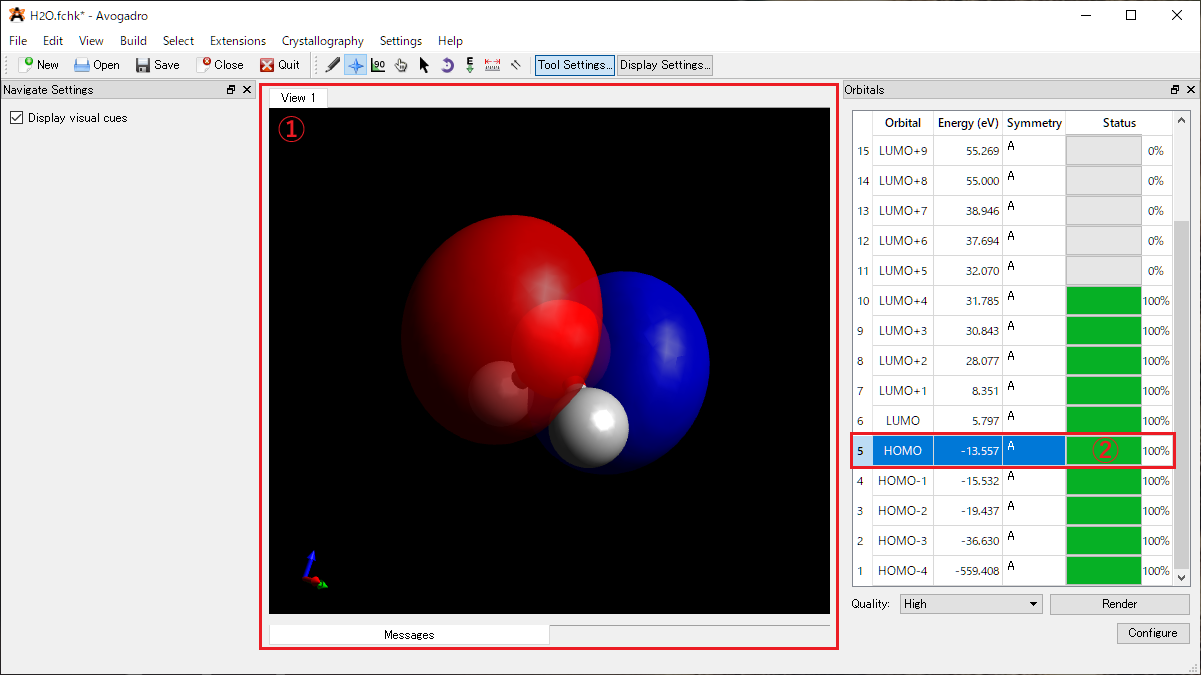Select the Align tool icon
The height and width of the screenshot is (675, 1201).
pyautogui.click(x=516, y=64)
